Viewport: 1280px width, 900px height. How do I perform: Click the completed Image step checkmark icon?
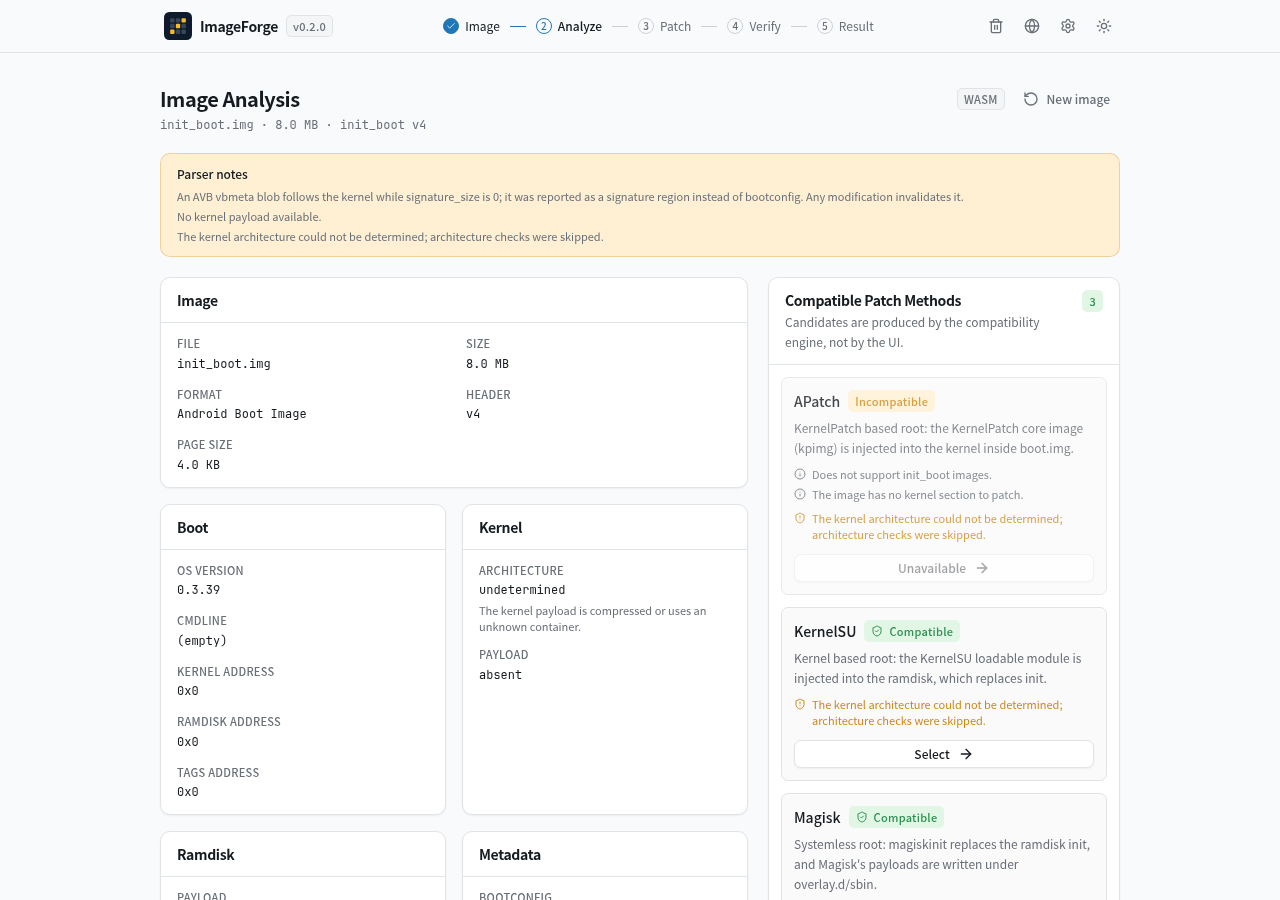pyautogui.click(x=451, y=26)
